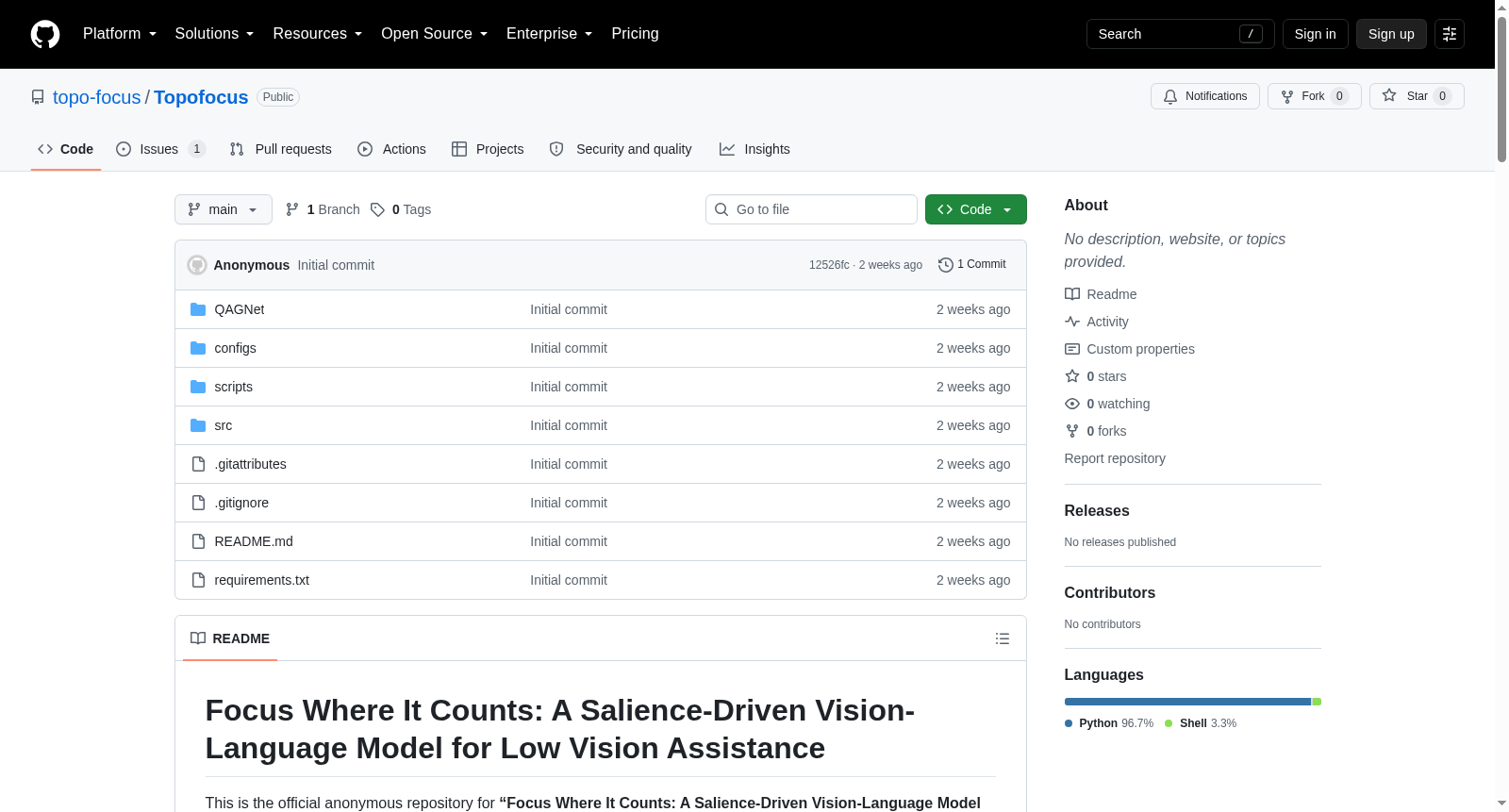Click the README.md file icon

tap(198, 541)
